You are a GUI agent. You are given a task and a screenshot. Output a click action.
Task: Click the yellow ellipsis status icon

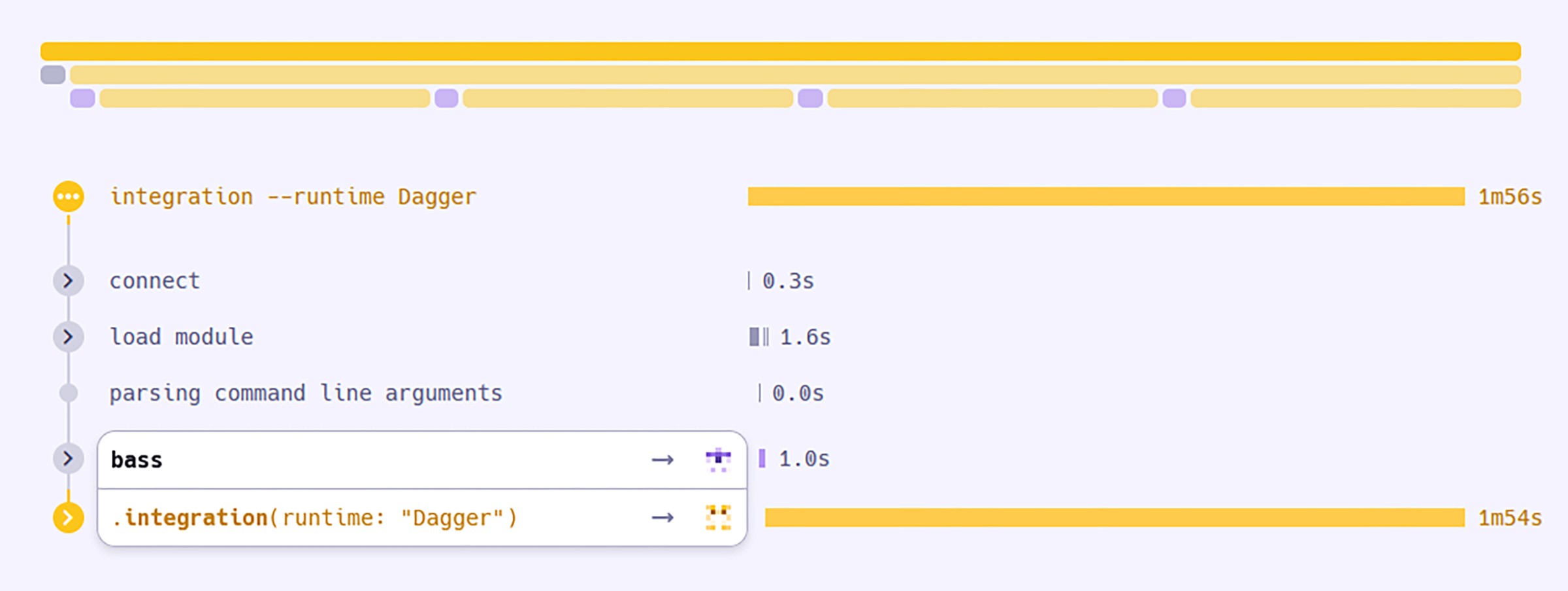tap(68, 196)
